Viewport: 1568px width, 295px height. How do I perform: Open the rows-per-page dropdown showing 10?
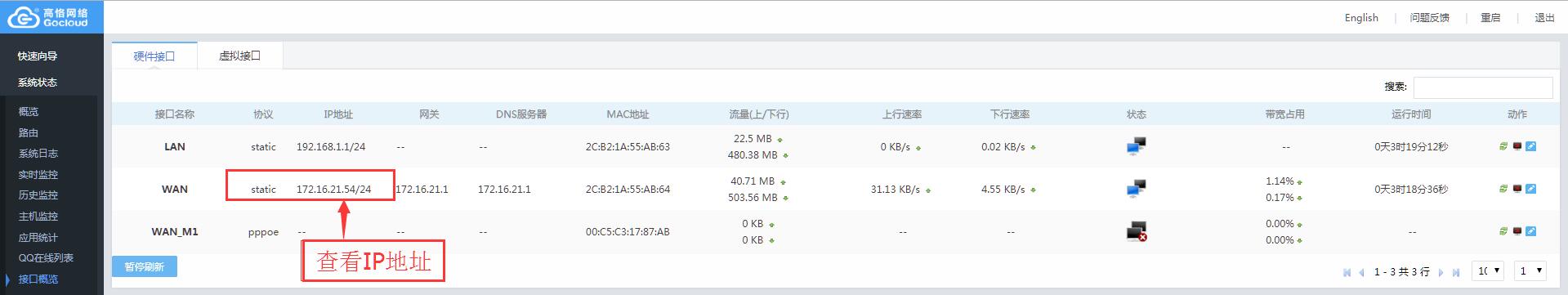pos(1489,271)
